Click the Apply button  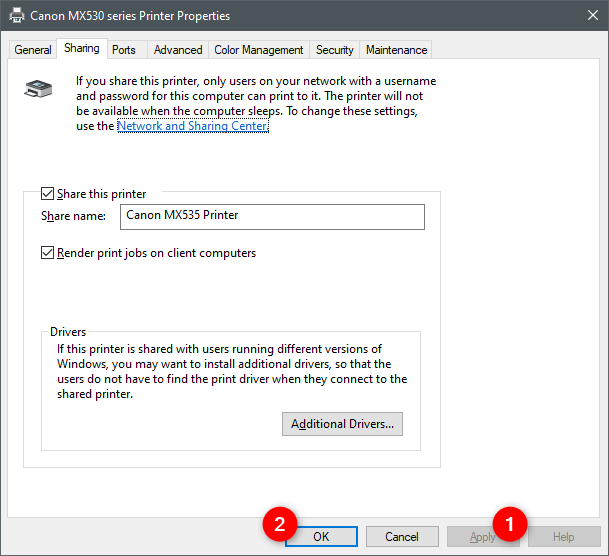(x=483, y=537)
